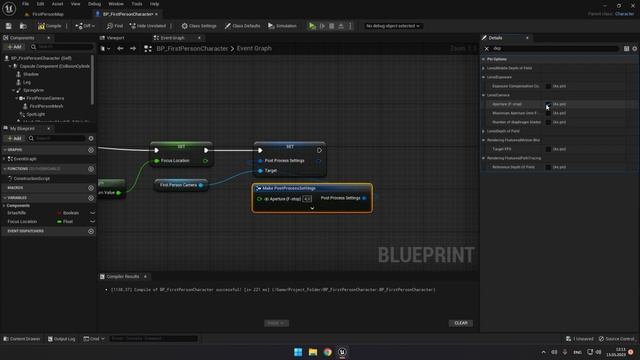Open the Output Log

click(x=62, y=339)
